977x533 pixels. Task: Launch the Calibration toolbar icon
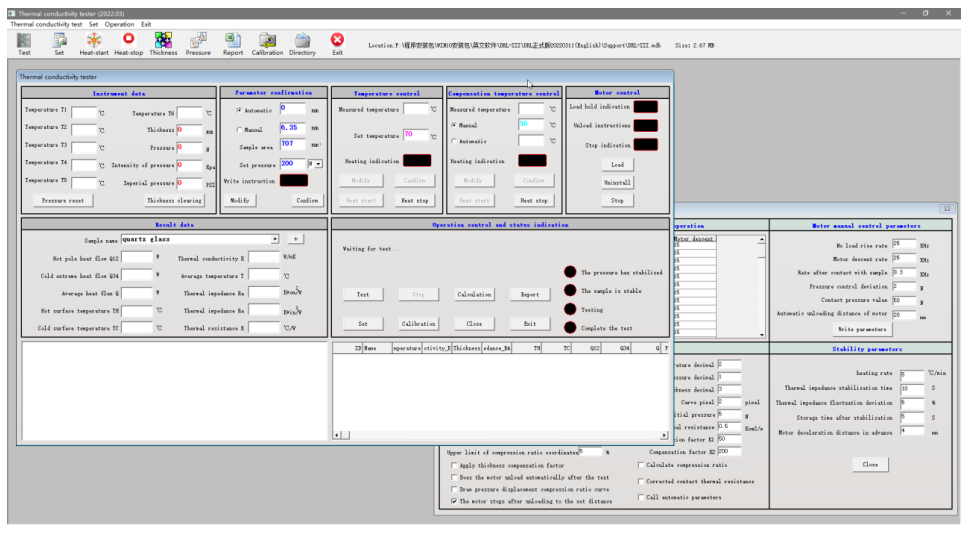[x=267, y=40]
